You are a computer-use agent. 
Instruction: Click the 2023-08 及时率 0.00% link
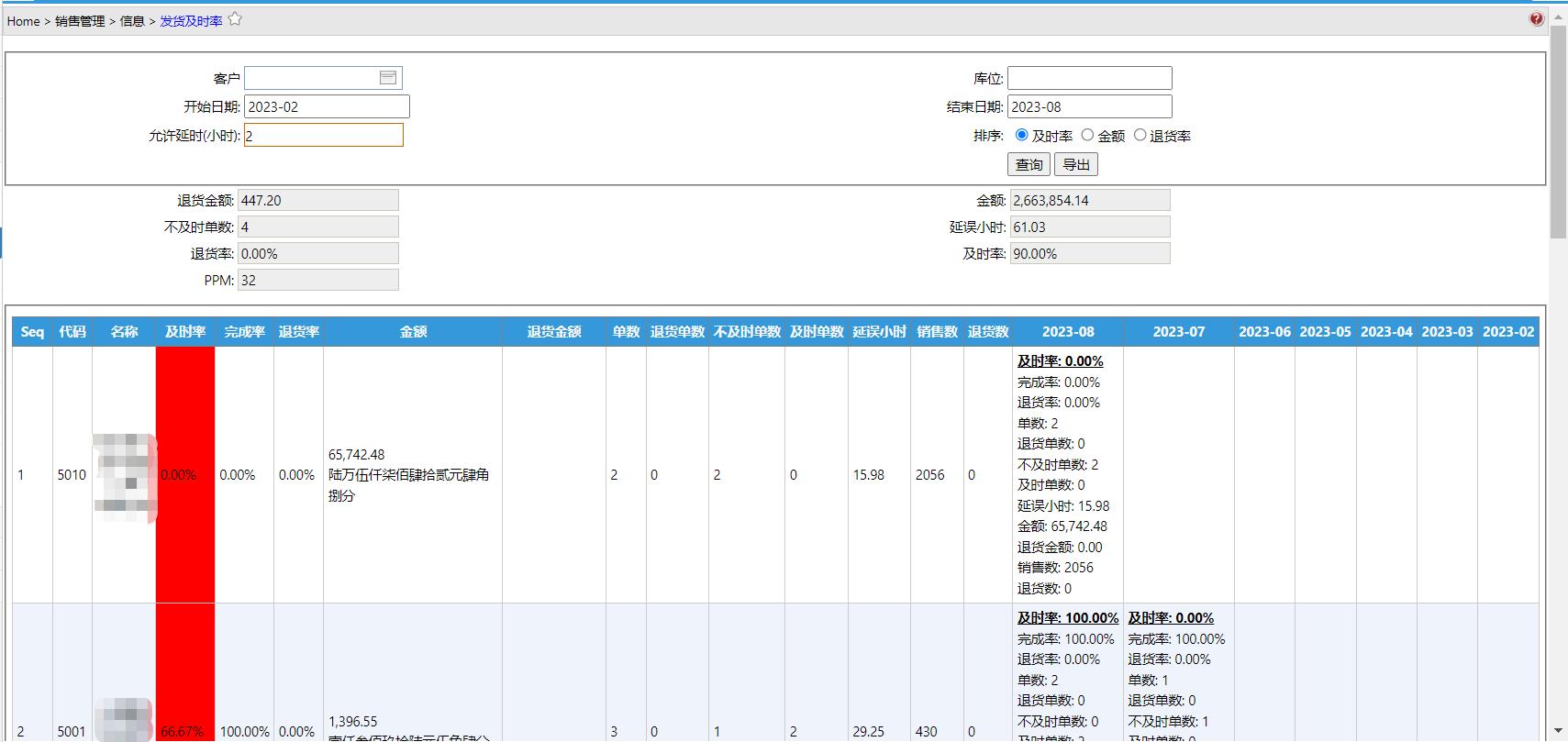[x=1060, y=361]
